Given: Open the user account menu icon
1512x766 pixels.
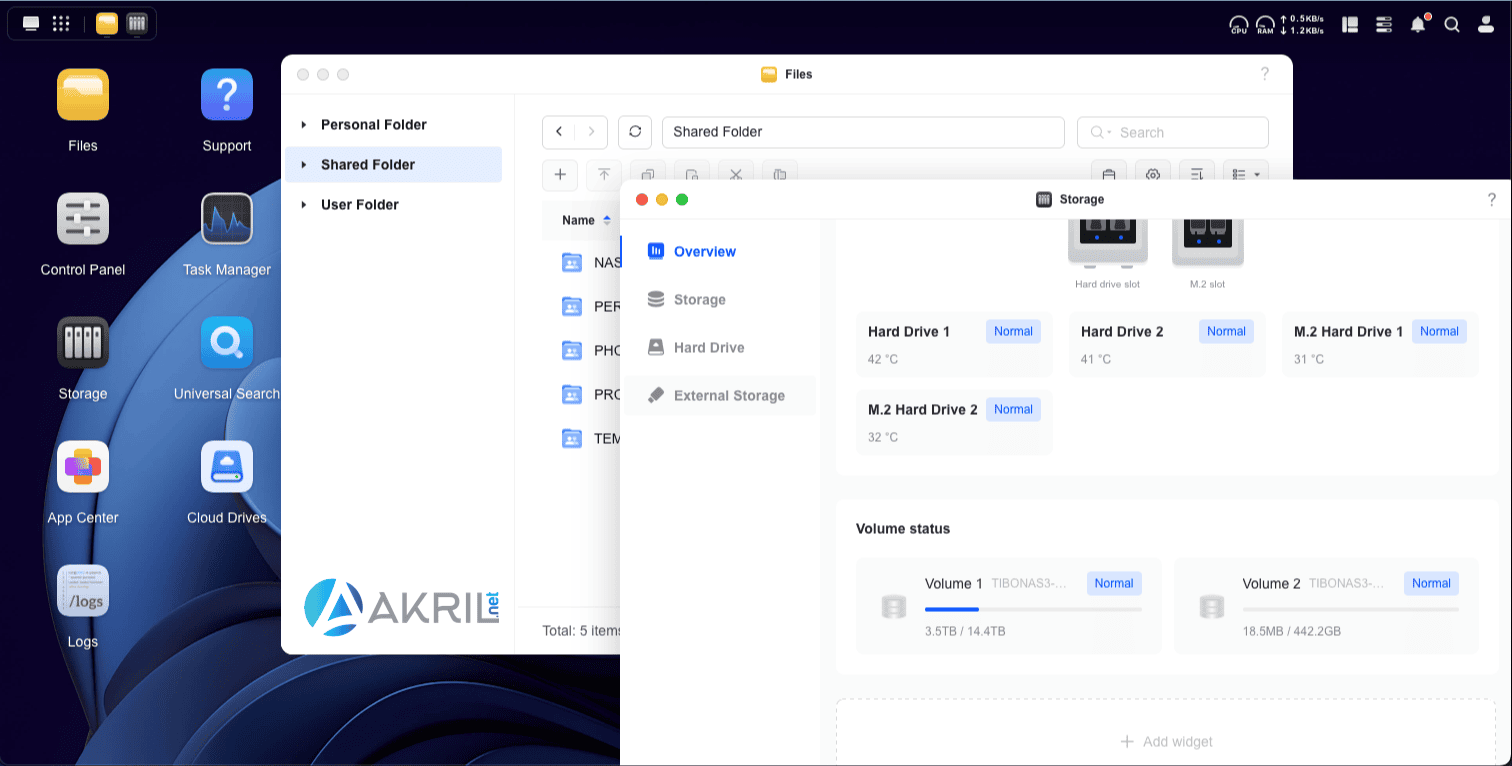Looking at the screenshot, I should 1486,24.
